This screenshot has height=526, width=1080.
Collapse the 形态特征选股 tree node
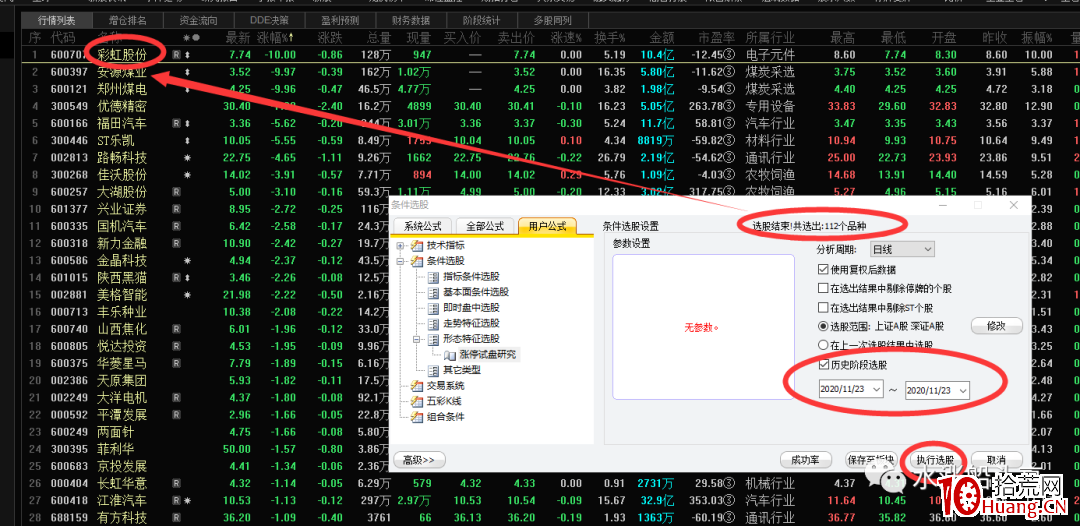coord(417,339)
